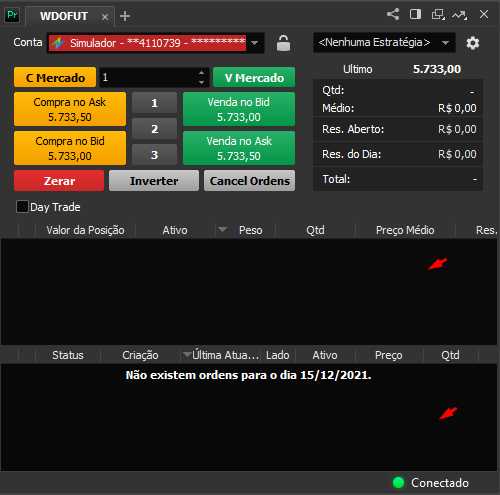Select quantity preset 1

(154, 103)
